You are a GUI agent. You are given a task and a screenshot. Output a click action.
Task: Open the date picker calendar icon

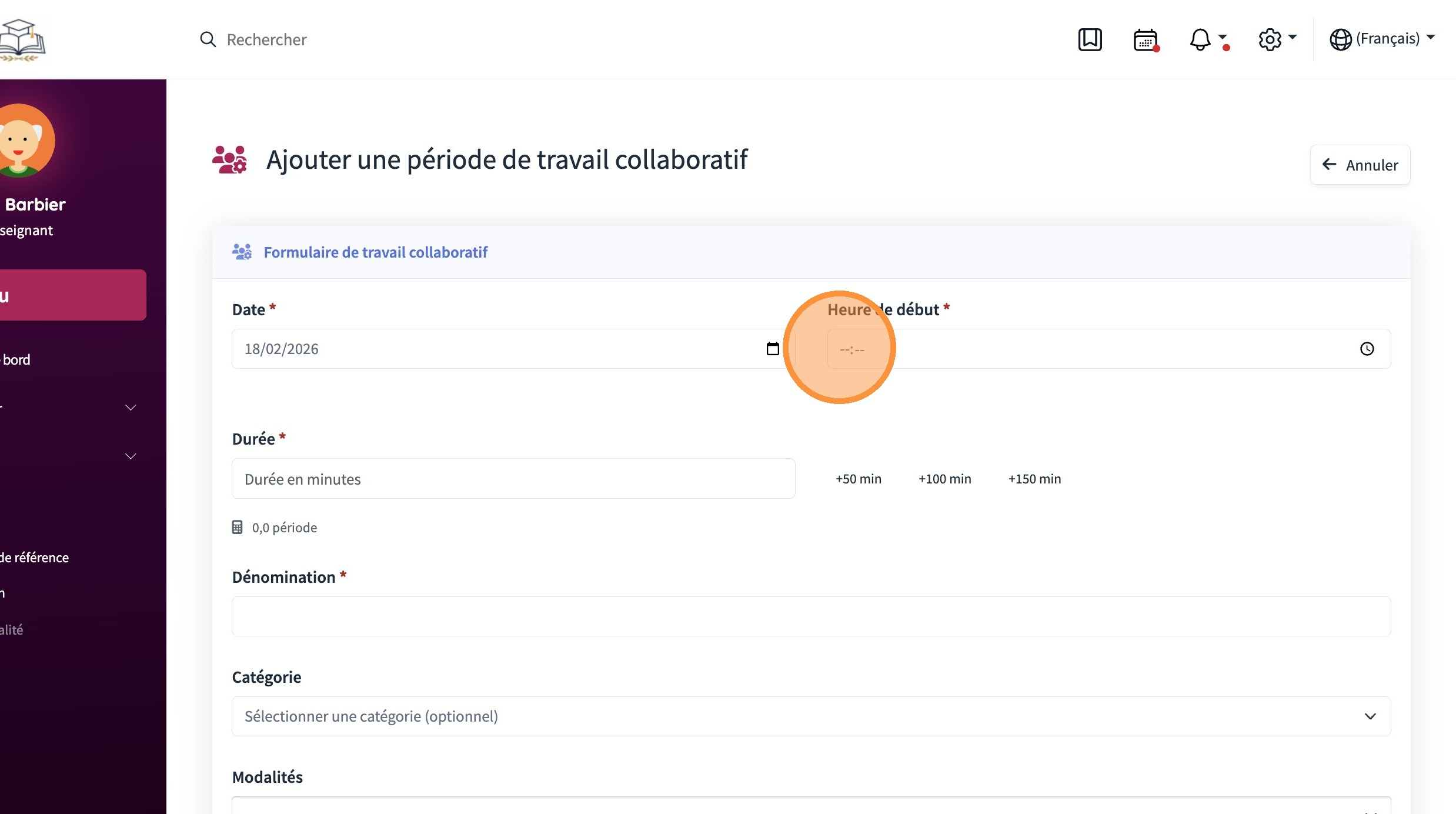[773, 349]
